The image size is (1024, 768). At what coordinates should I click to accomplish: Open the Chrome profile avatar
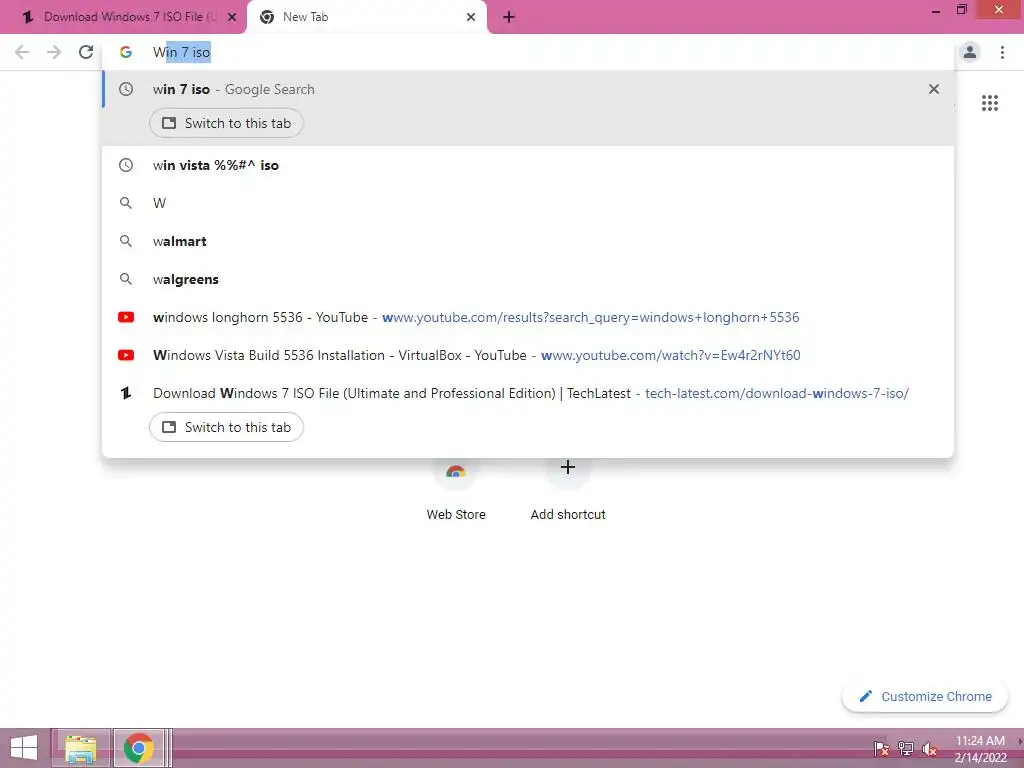970,52
